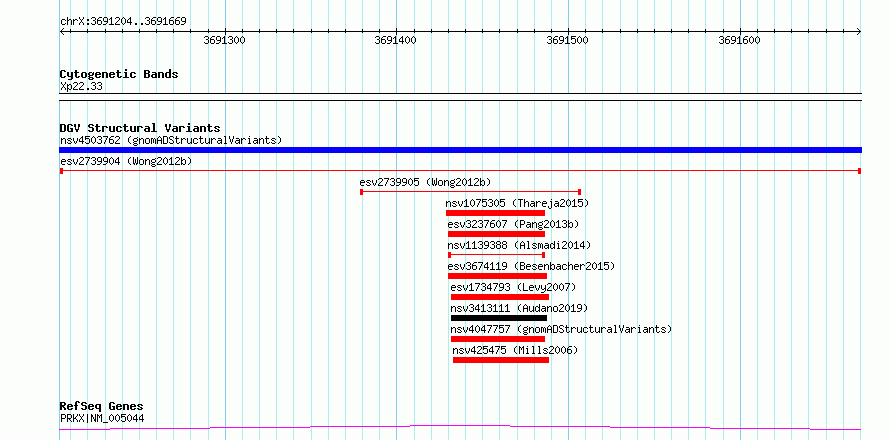The width and height of the screenshot is (890, 440).
Task: Click the 3691500 ruler position label
Action: (x=567, y=40)
